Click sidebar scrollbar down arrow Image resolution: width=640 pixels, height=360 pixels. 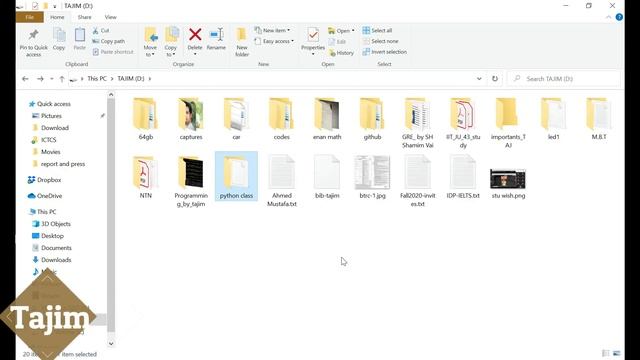[x=111, y=344]
